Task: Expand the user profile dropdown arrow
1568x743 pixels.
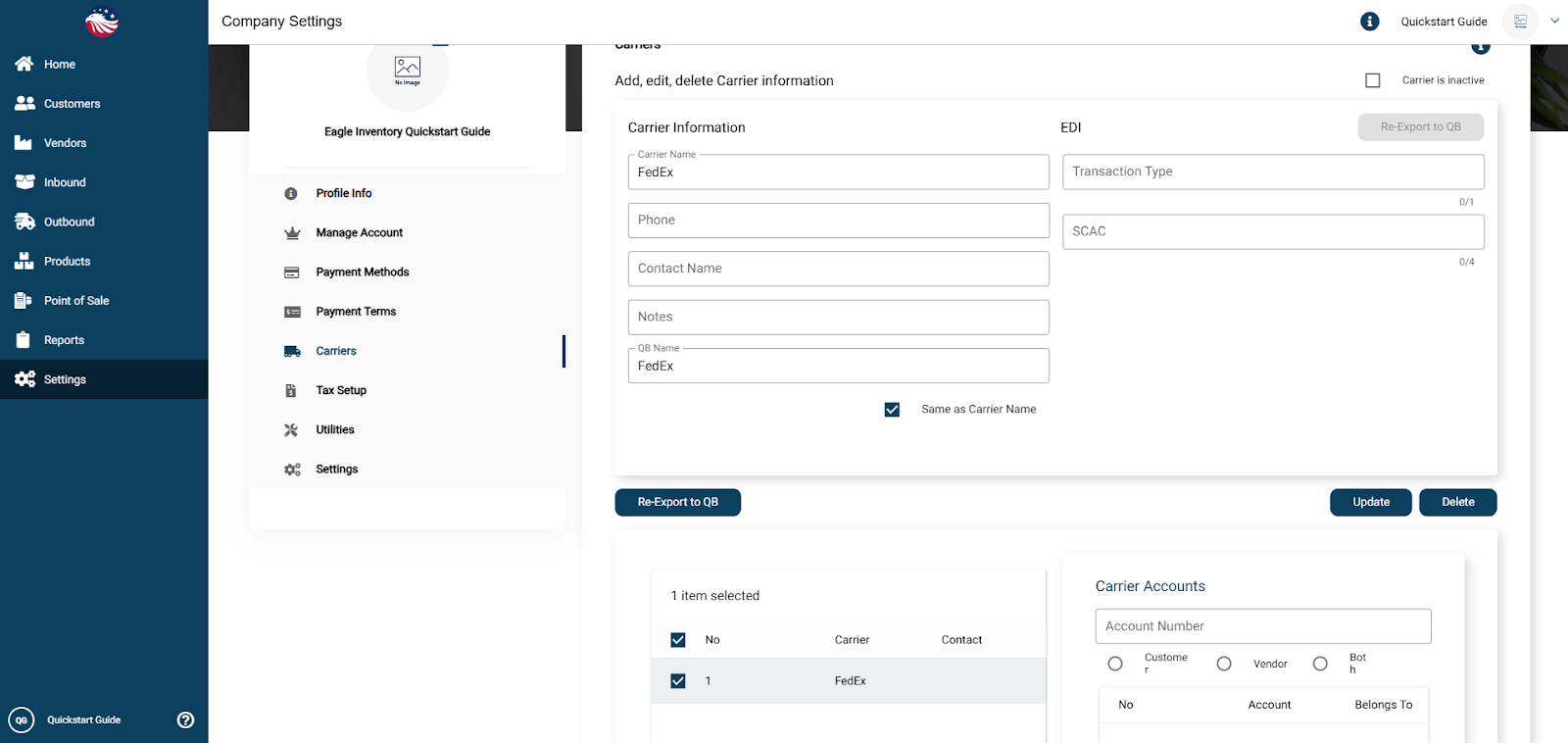Action: (1554, 21)
